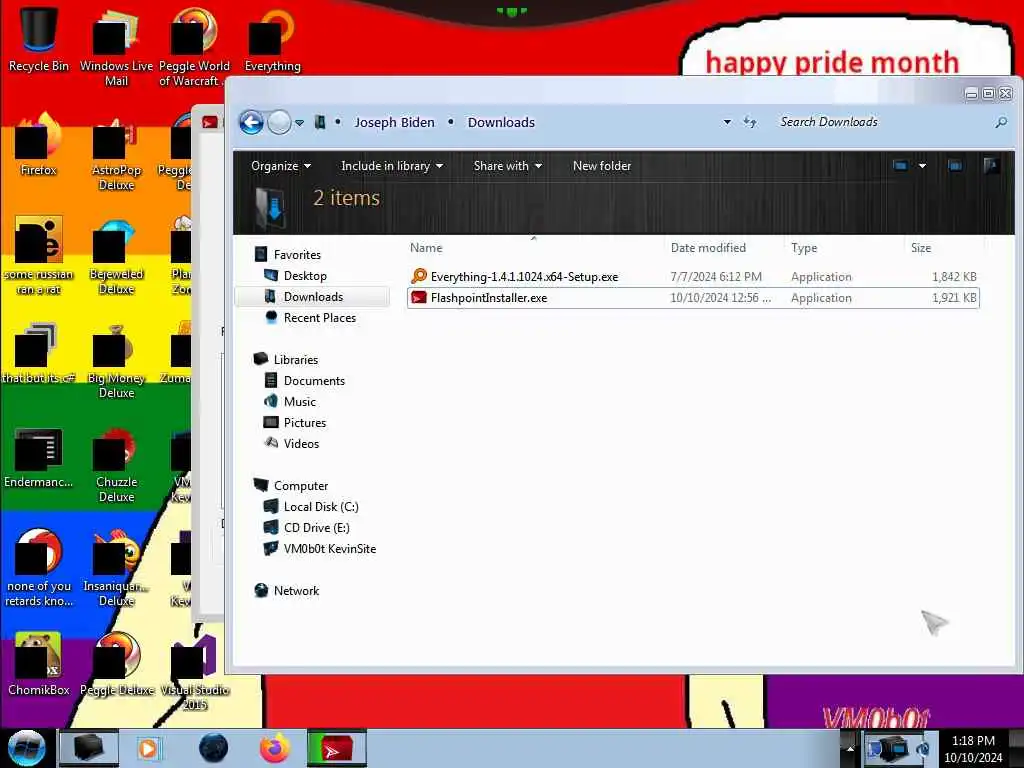
Task: Focus the Search Downloads field
Action: pos(882,122)
